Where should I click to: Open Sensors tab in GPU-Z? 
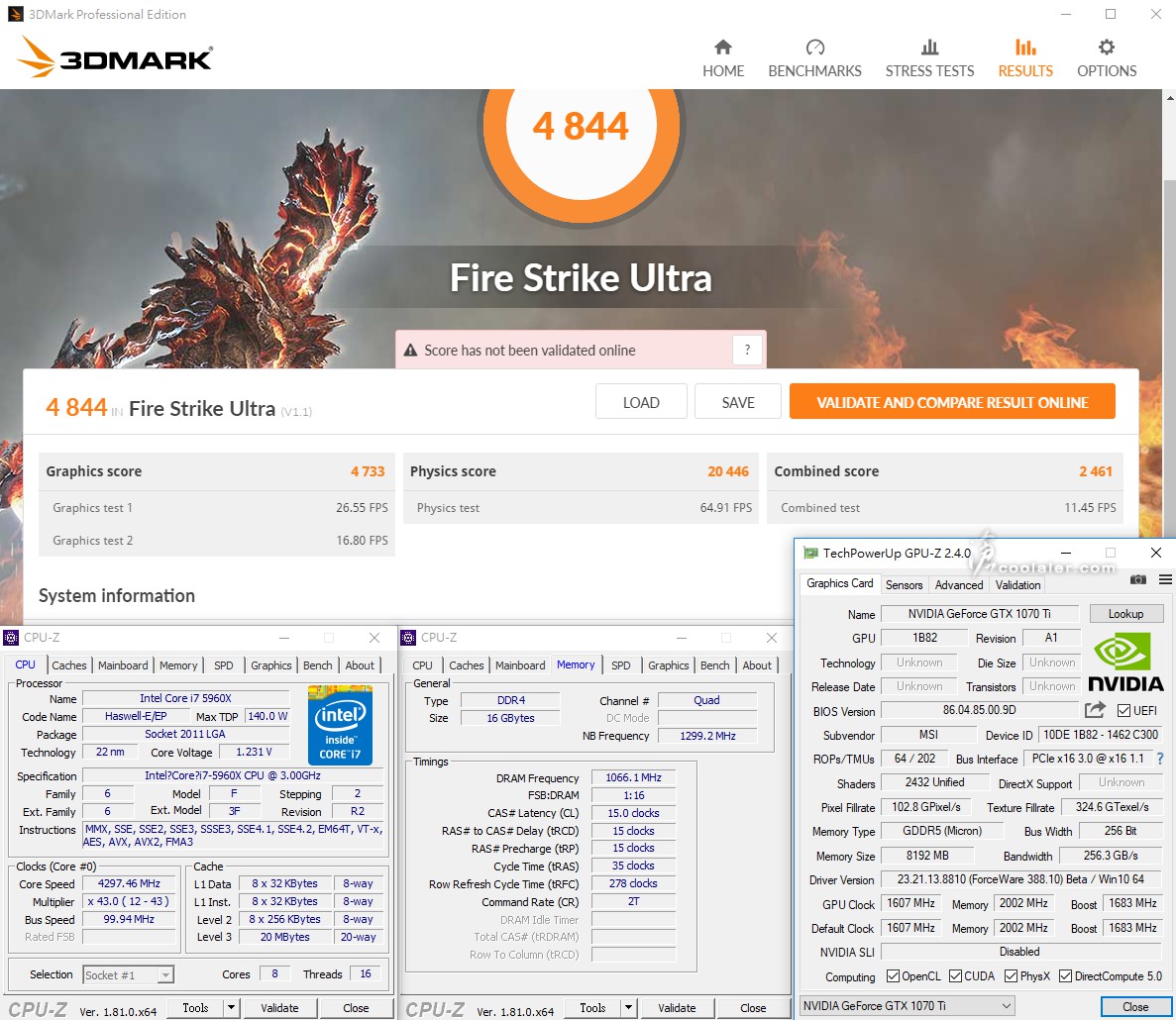pos(904,584)
